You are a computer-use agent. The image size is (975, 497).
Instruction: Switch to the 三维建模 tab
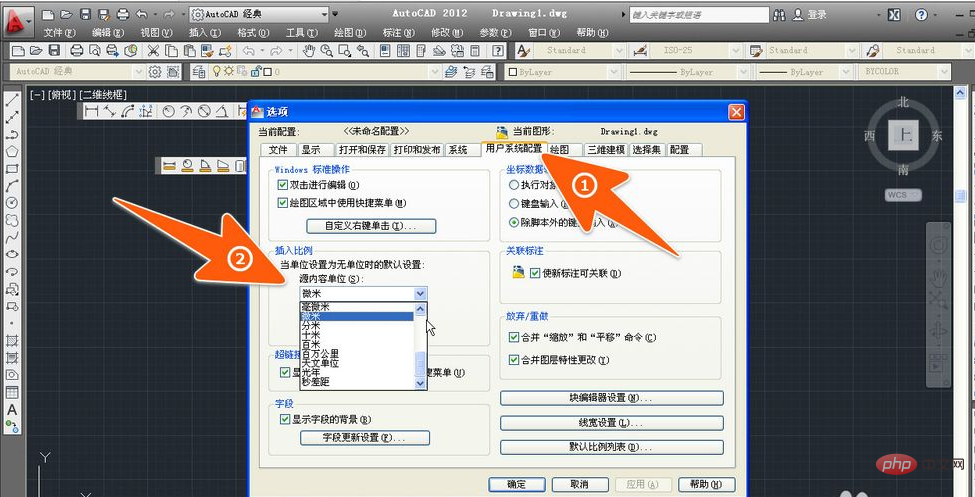(x=606, y=150)
